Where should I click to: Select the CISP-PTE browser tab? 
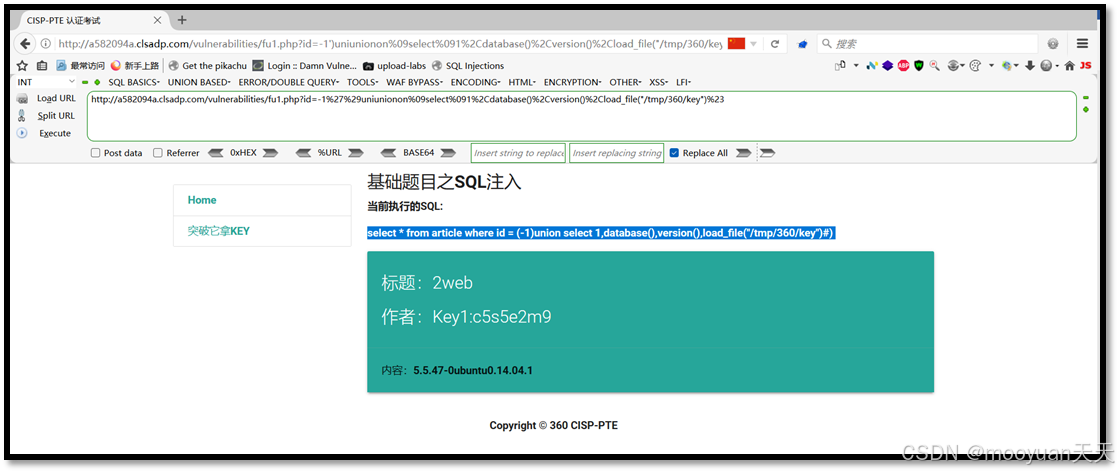click(91, 20)
